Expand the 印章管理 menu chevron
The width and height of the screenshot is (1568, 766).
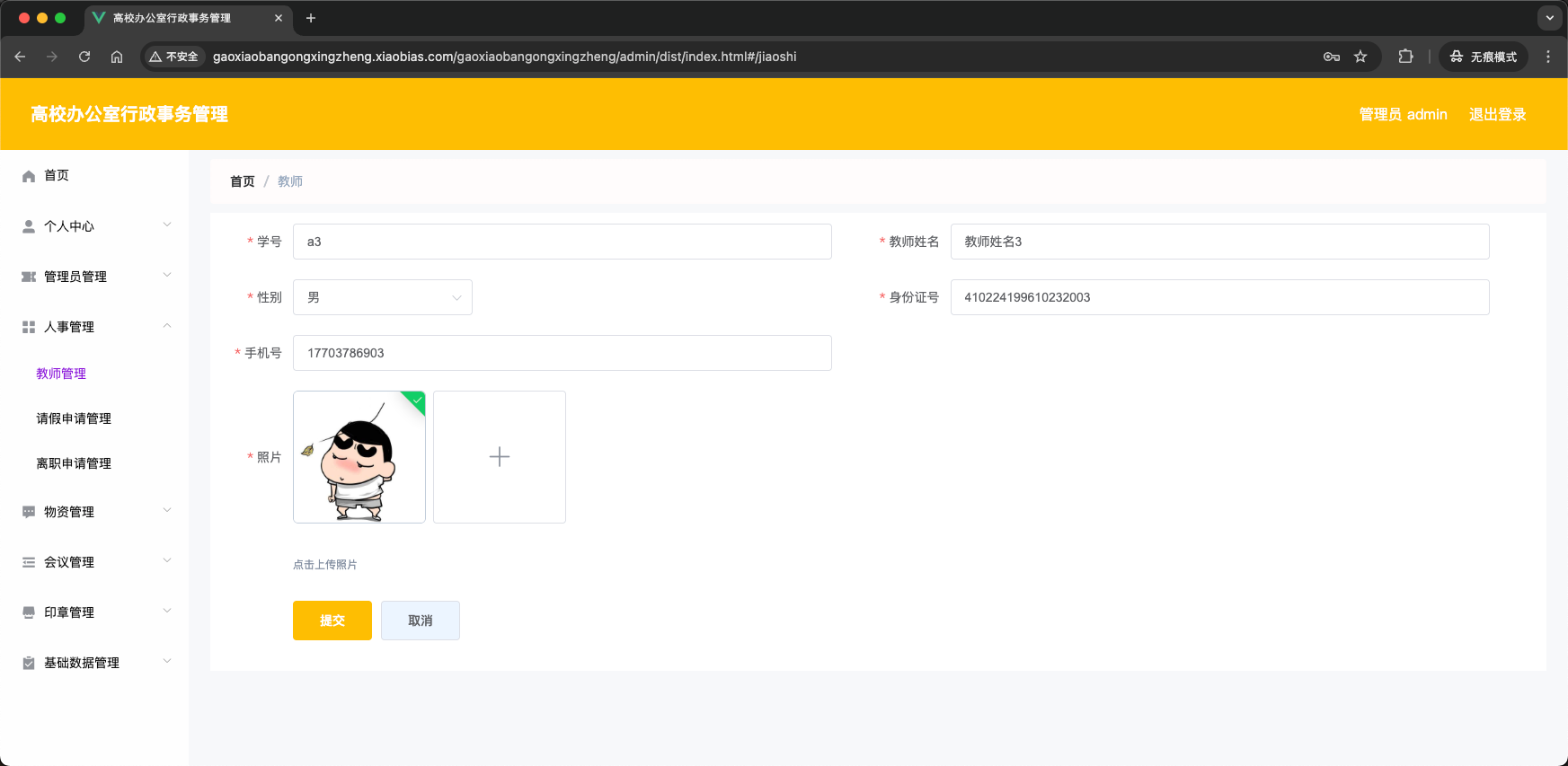[167, 611]
